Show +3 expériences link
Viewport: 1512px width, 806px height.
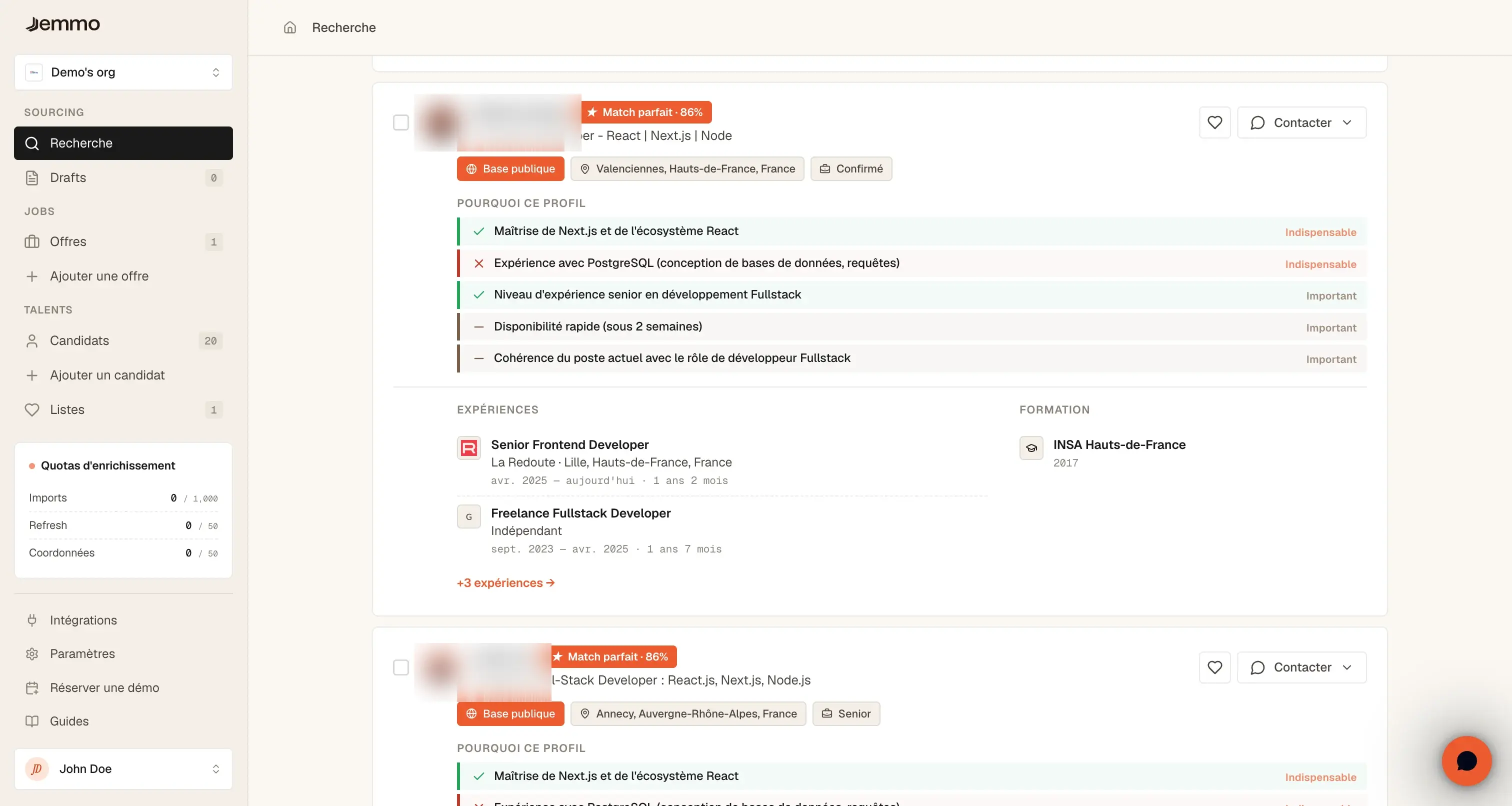coord(505,583)
